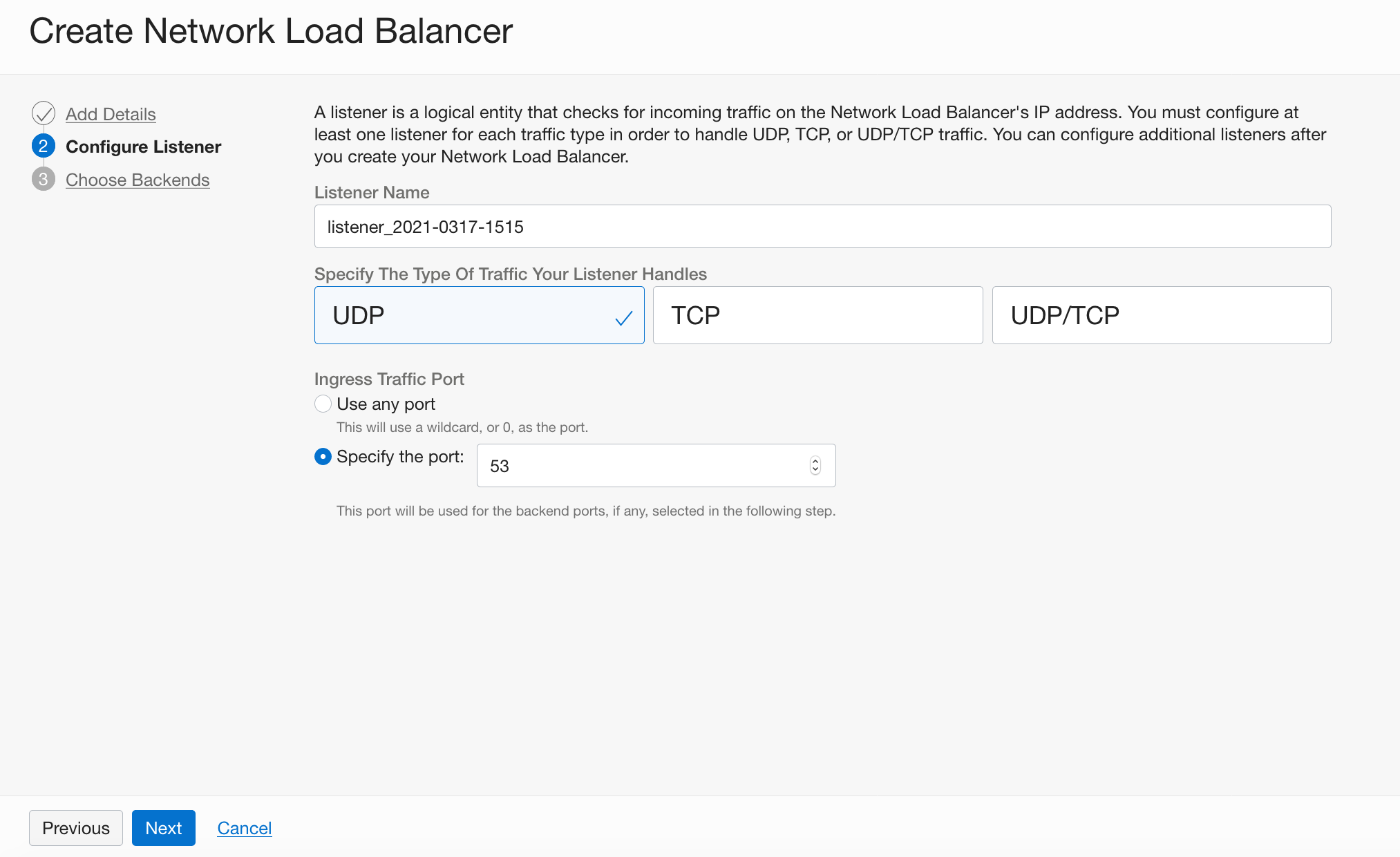This screenshot has height=857, width=1400.
Task: Open the Add Details step
Action: point(110,114)
